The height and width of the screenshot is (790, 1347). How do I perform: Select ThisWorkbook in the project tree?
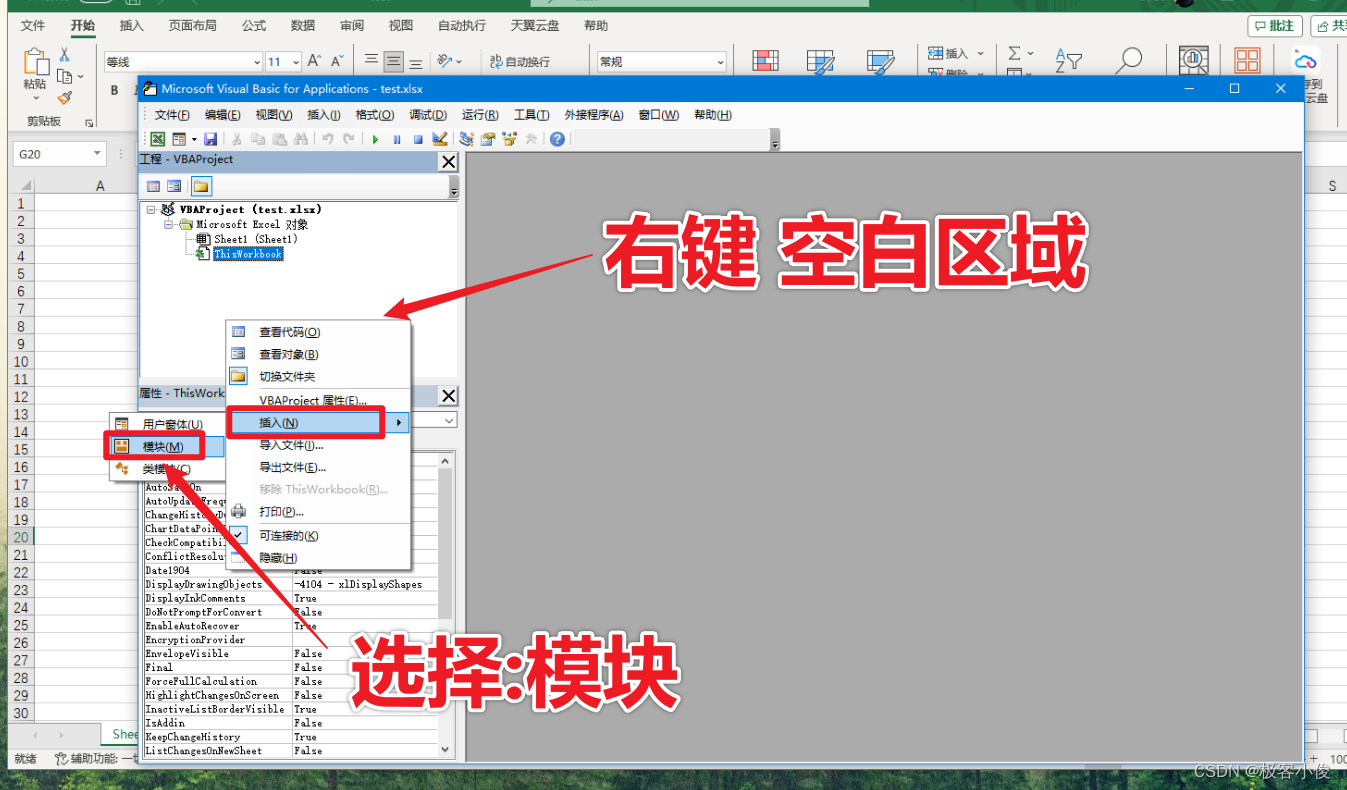[x=248, y=254]
